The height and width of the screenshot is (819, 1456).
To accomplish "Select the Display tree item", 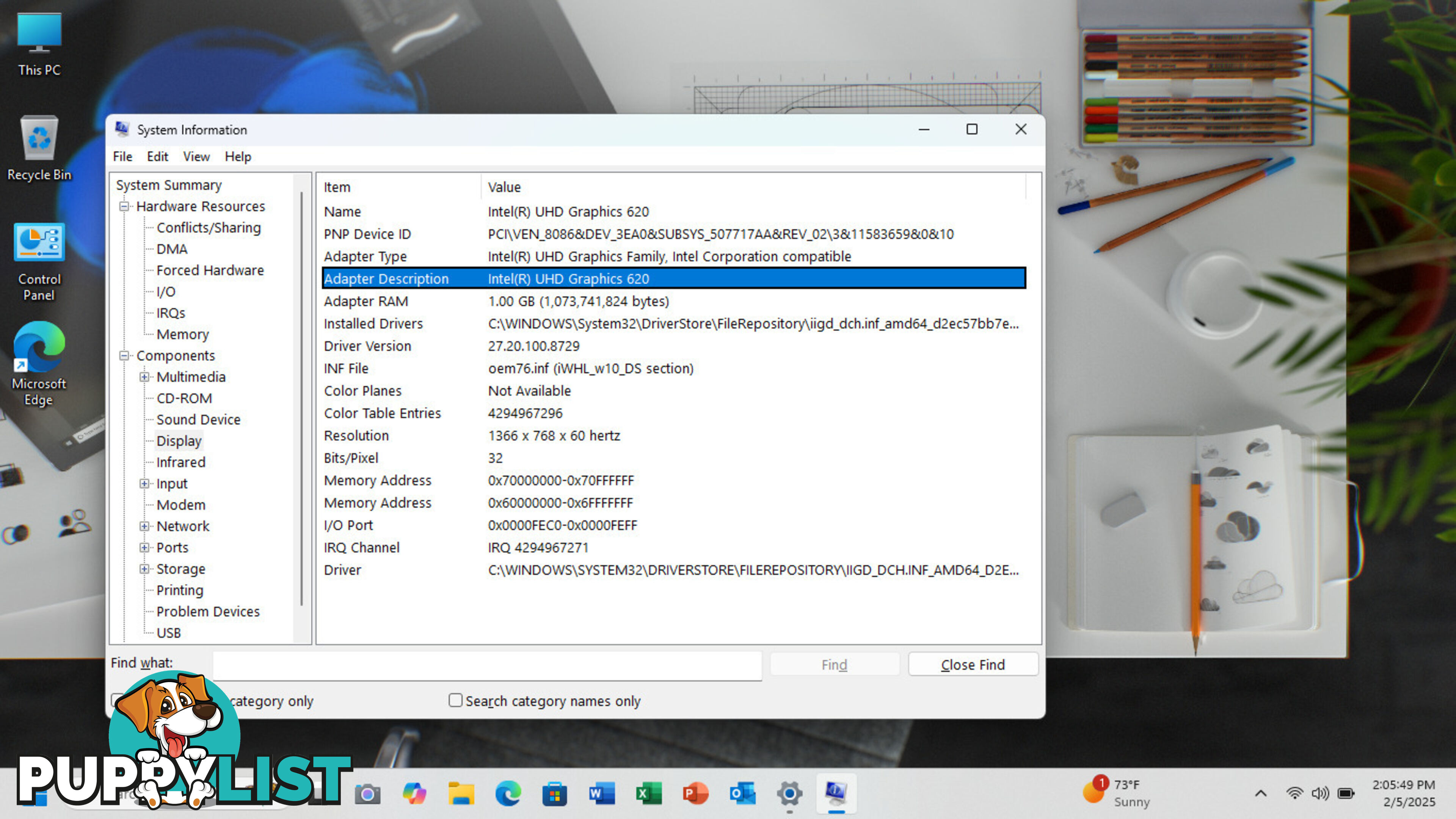I will (179, 441).
